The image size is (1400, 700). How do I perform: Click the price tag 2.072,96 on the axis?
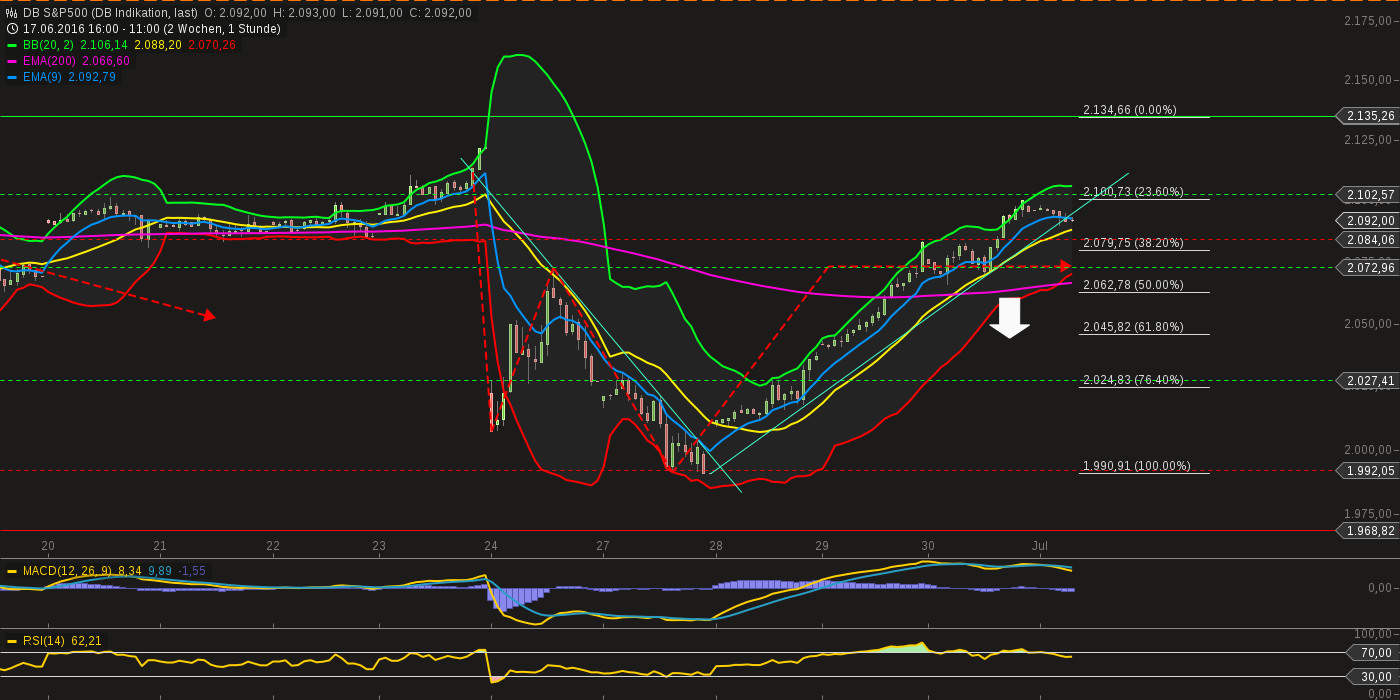click(x=1367, y=268)
